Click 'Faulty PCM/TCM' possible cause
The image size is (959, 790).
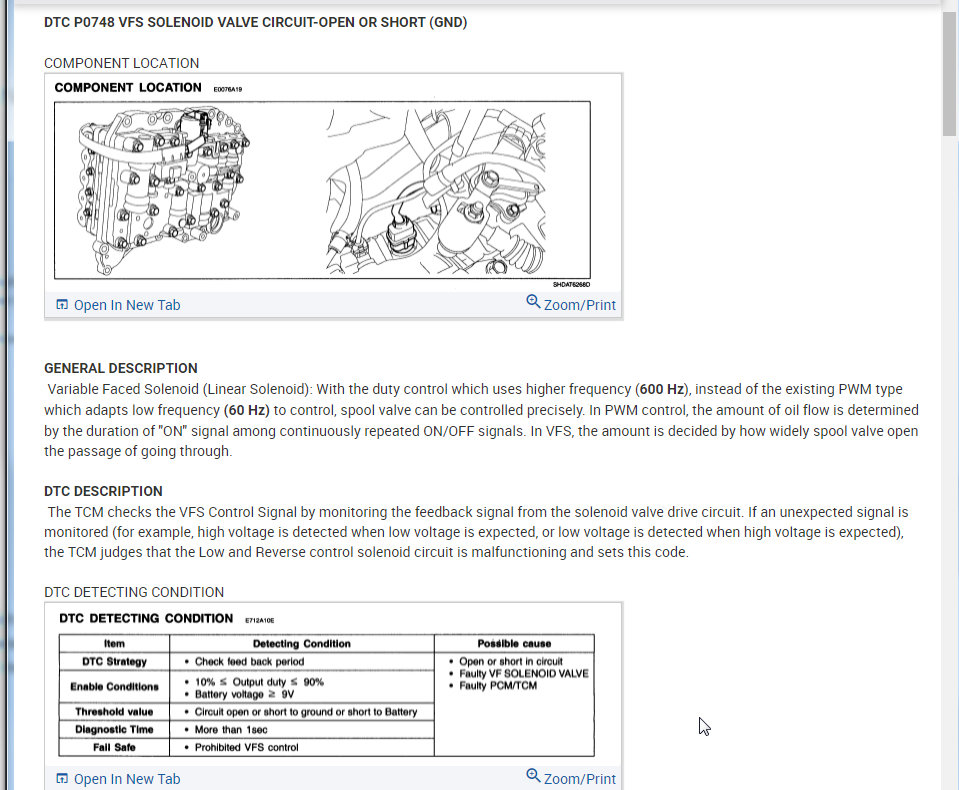pyautogui.click(x=498, y=686)
